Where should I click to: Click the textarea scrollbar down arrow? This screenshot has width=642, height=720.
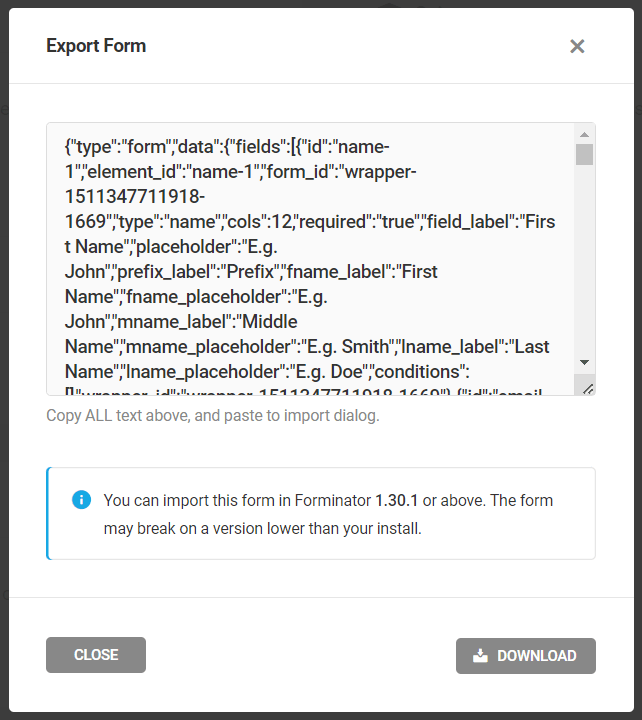coord(585,363)
